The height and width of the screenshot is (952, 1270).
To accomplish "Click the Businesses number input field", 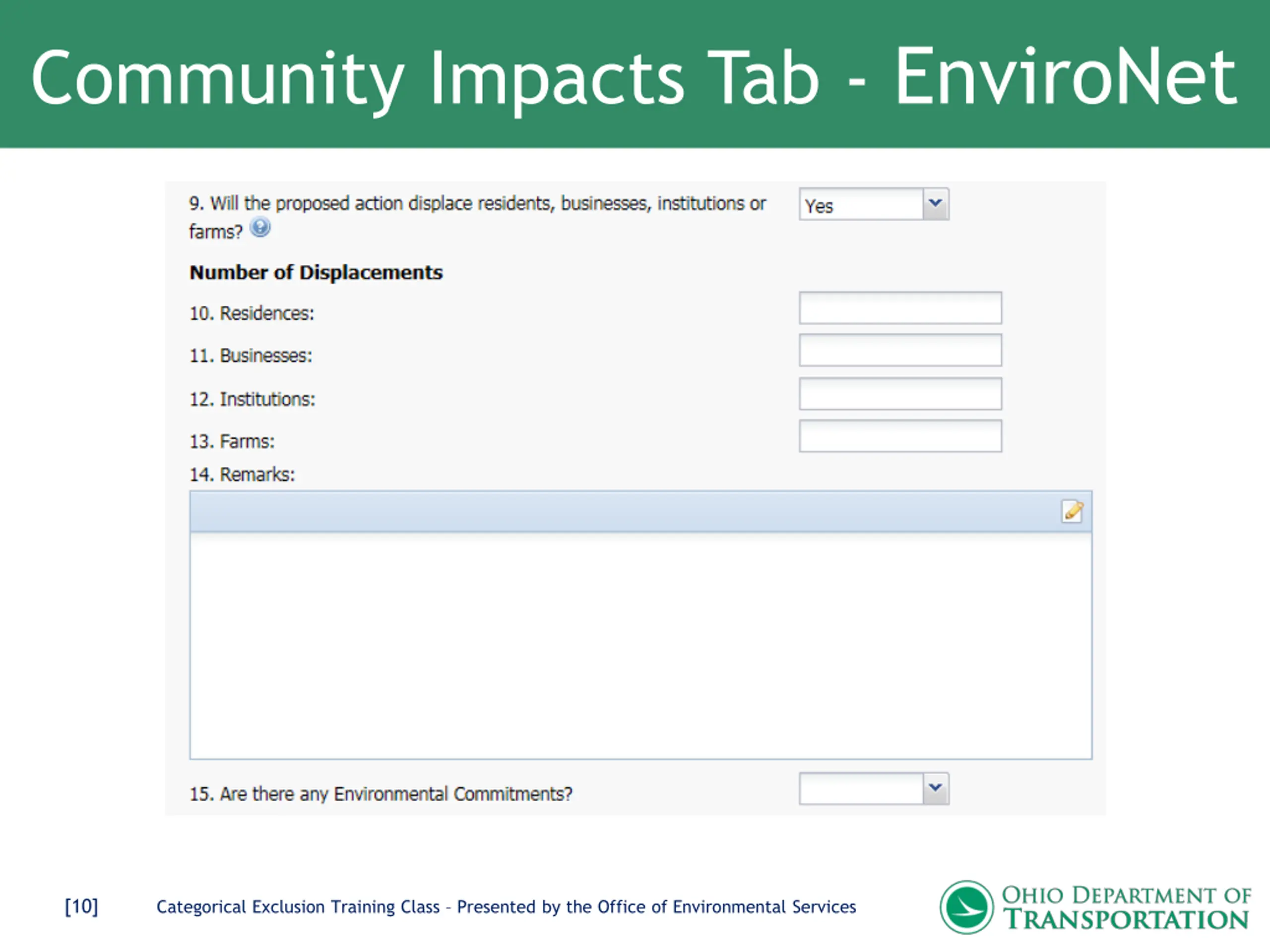I will (x=900, y=350).
